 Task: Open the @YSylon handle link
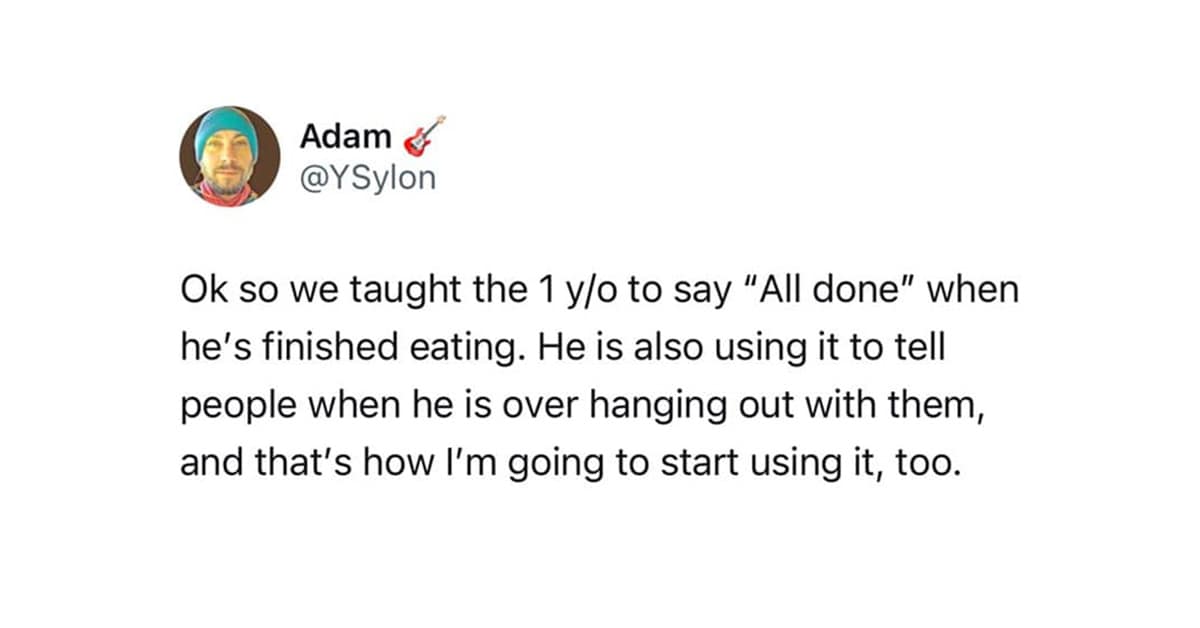[x=368, y=179]
